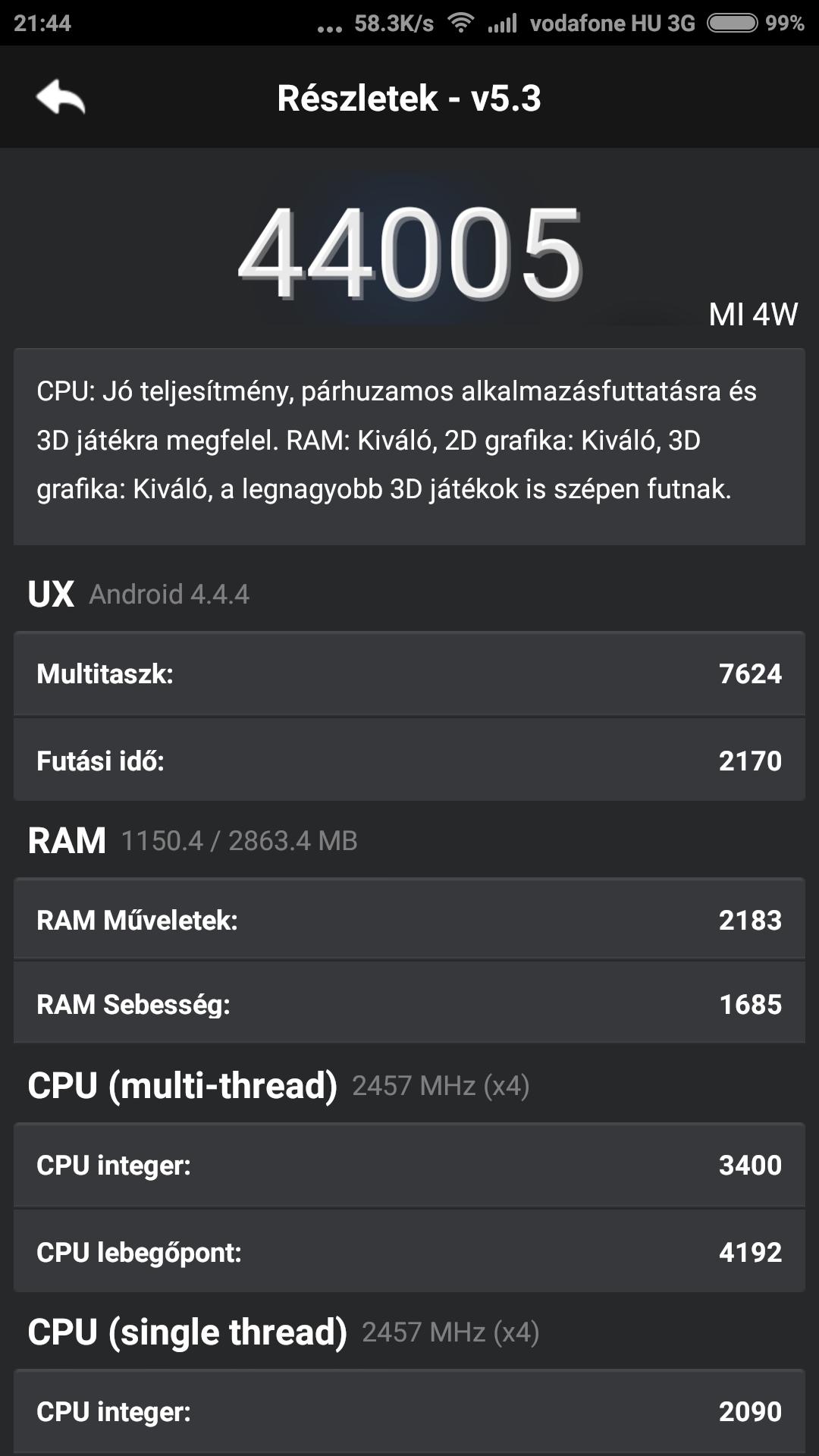Tap the CPU performance description box
This screenshot has width=819, height=1456.
409,447
